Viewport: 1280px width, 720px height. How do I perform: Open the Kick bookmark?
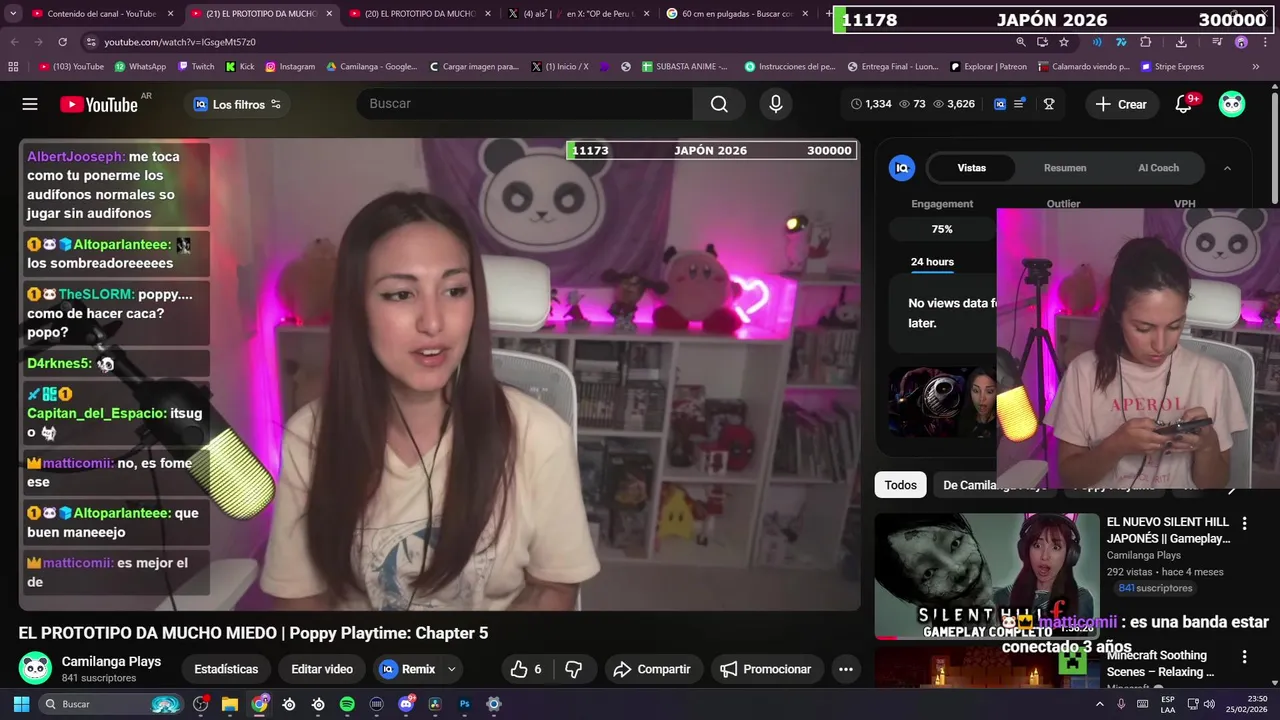[240, 67]
